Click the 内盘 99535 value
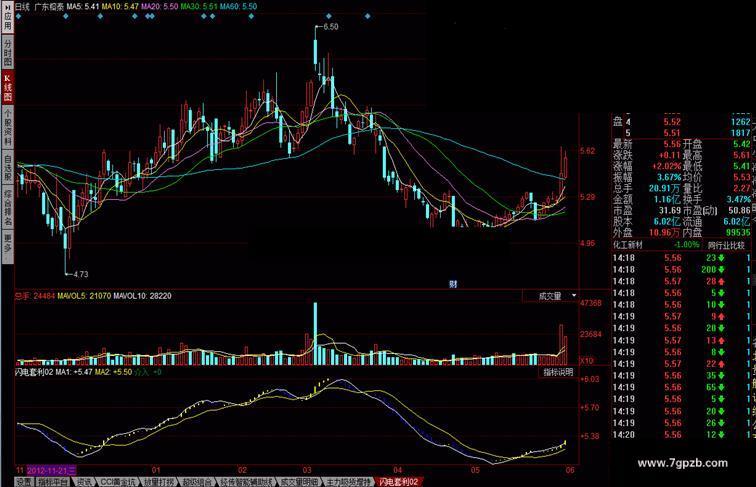The image size is (756, 487). [x=738, y=233]
